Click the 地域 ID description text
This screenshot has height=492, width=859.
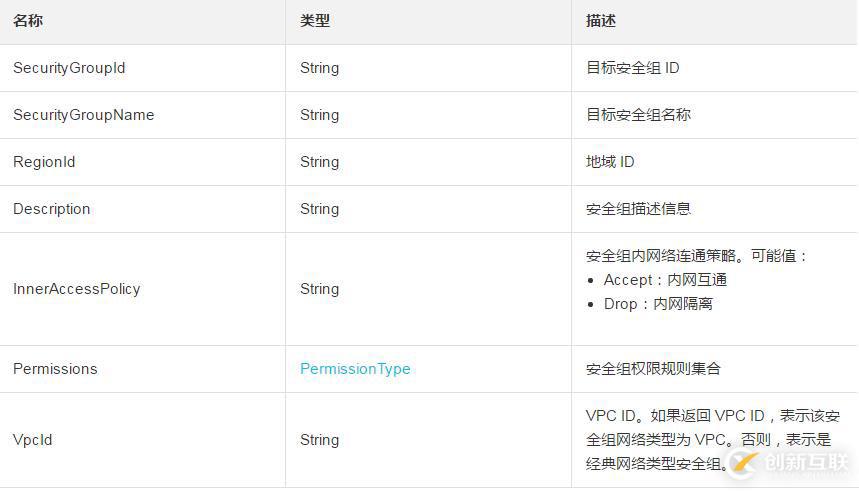pos(610,162)
